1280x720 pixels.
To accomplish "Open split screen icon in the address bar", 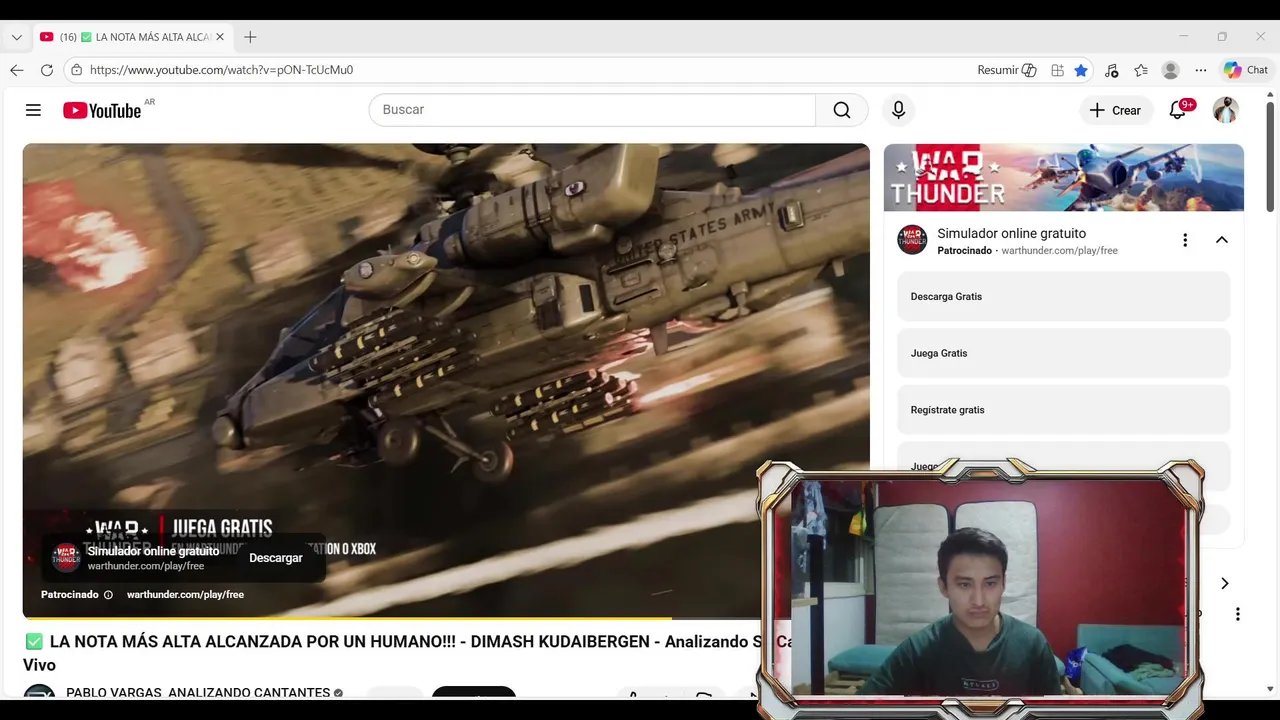I will tap(1057, 70).
